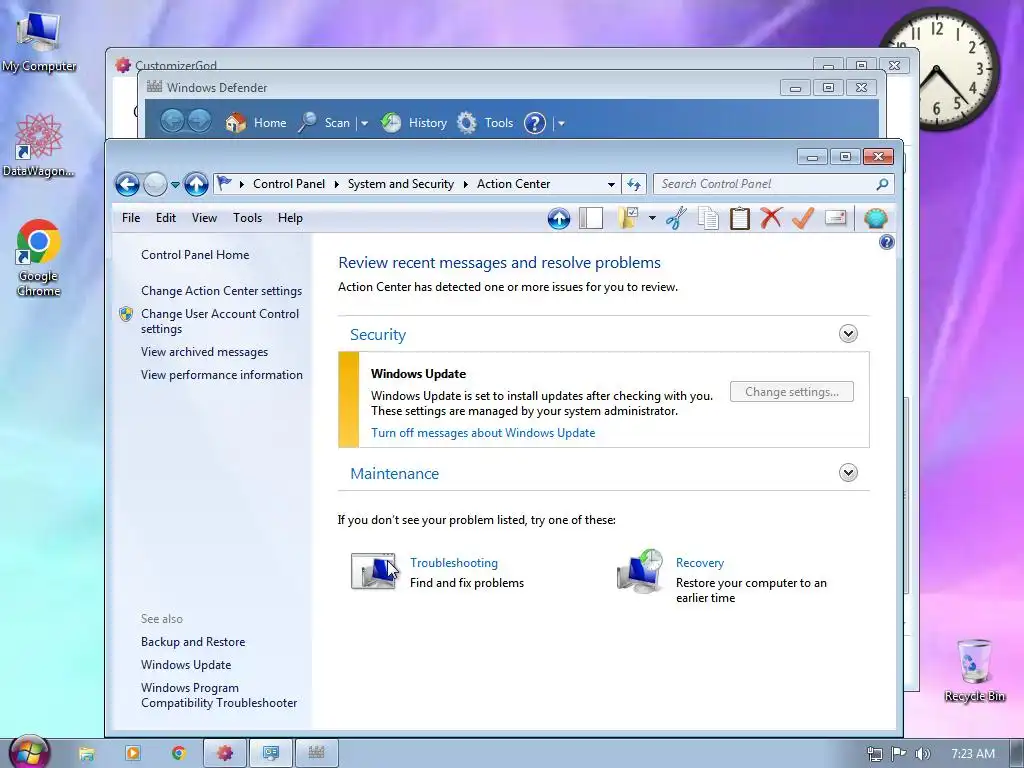Screen dimensions: 1024x768
Task: Click the Back arrow in Action Center window
Action: coord(128,184)
